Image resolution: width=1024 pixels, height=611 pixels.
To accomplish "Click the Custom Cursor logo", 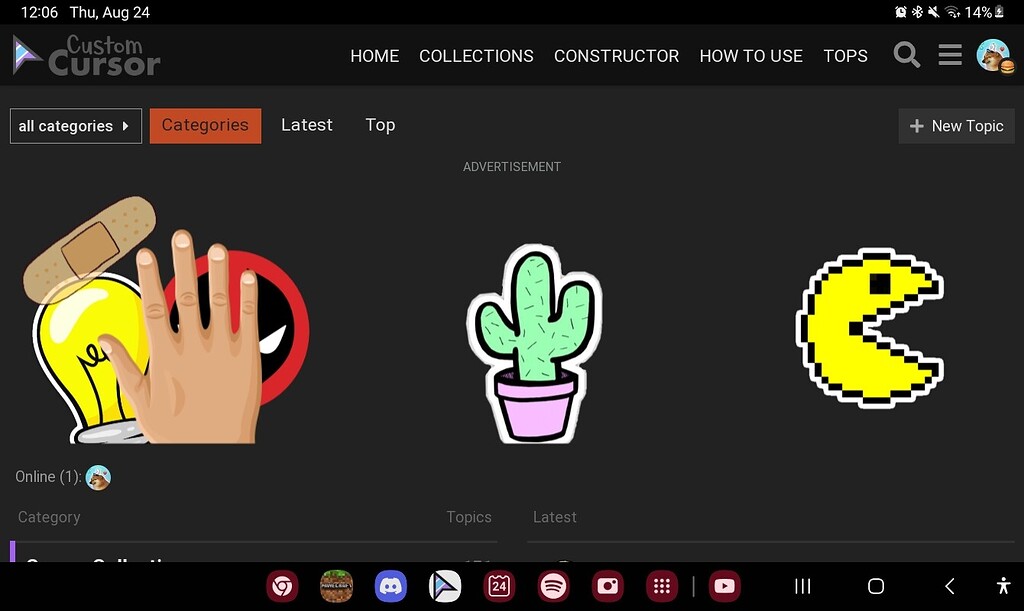I will (x=86, y=55).
